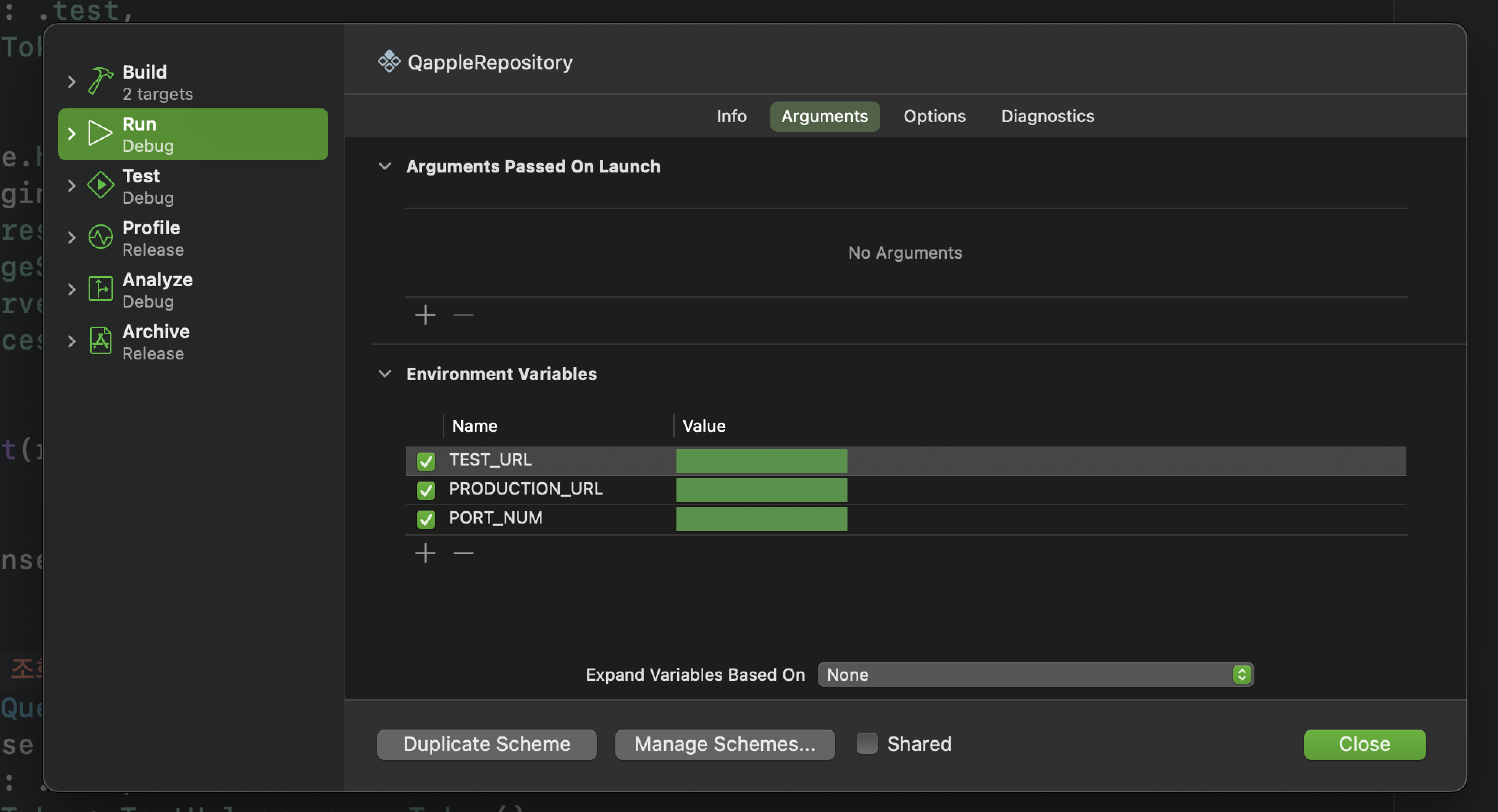Screen dimensions: 1498x812
Task: Click the Run play triangle icon
Action: point(100,133)
